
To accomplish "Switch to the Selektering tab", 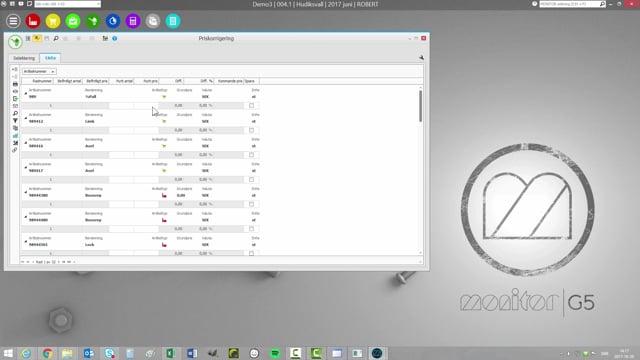I will [x=24, y=58].
